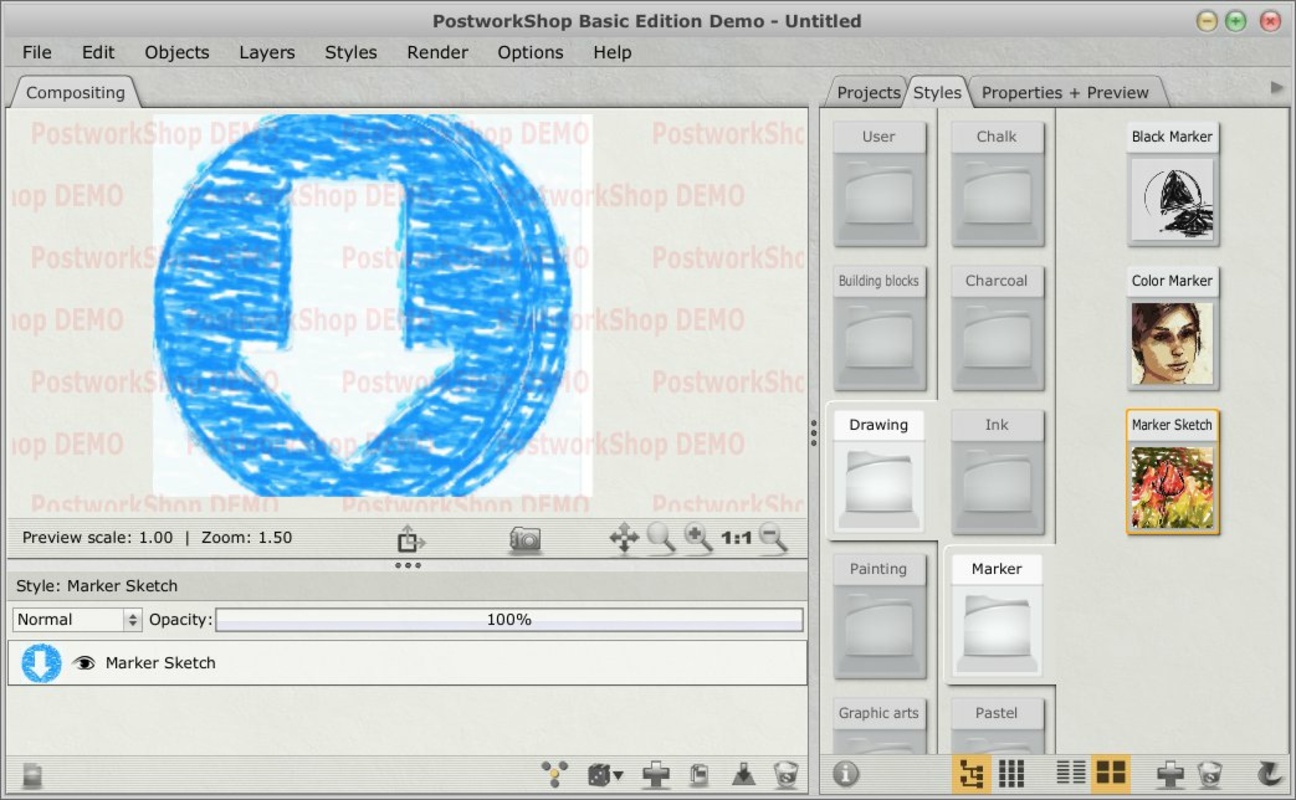Delete the layer with trash icon
1296x800 pixels.
[x=786, y=774]
